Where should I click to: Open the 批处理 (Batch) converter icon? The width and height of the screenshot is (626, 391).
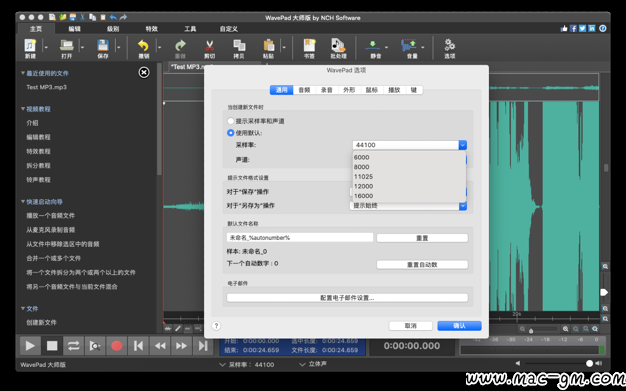point(338,45)
